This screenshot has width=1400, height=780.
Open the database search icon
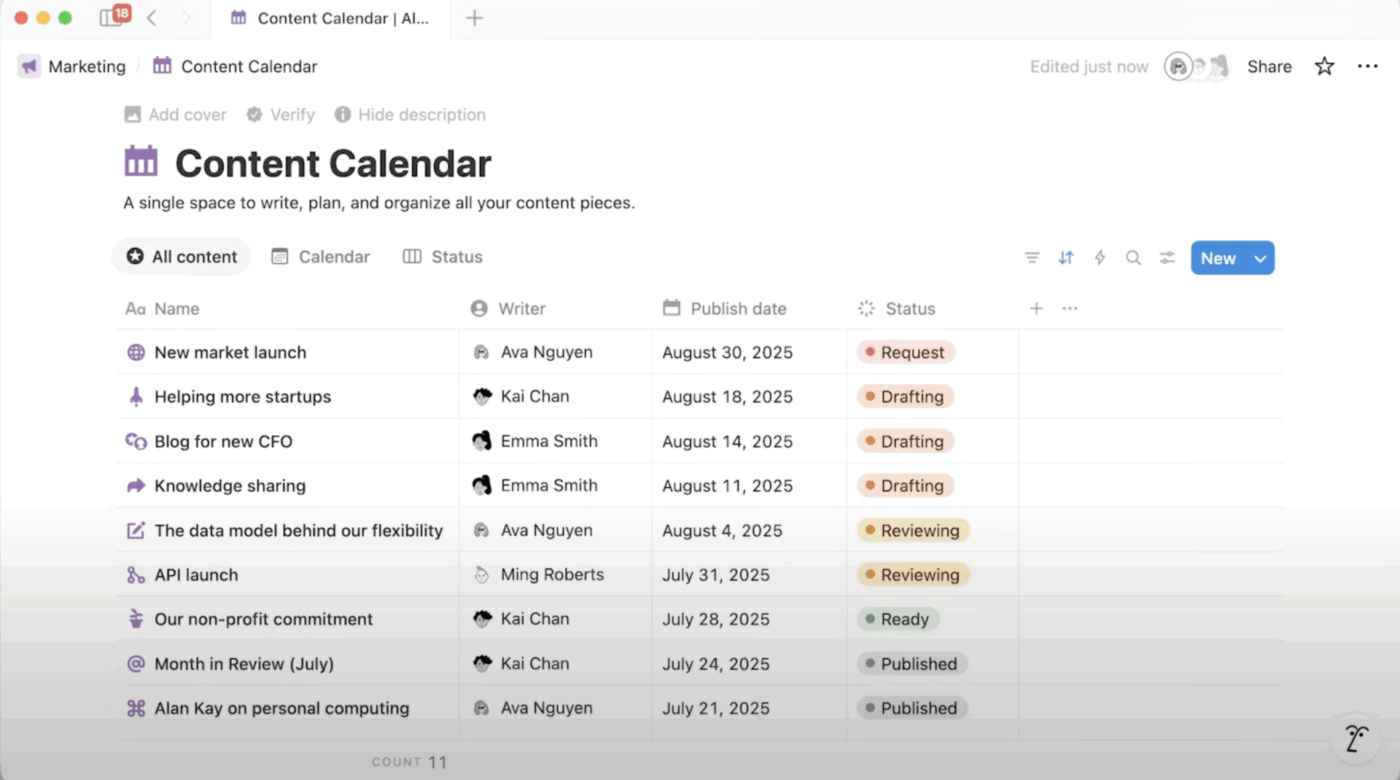click(x=1133, y=258)
